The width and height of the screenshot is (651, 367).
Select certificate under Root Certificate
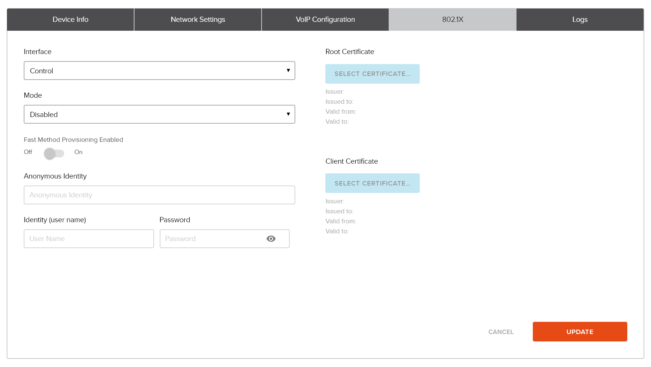[372, 74]
